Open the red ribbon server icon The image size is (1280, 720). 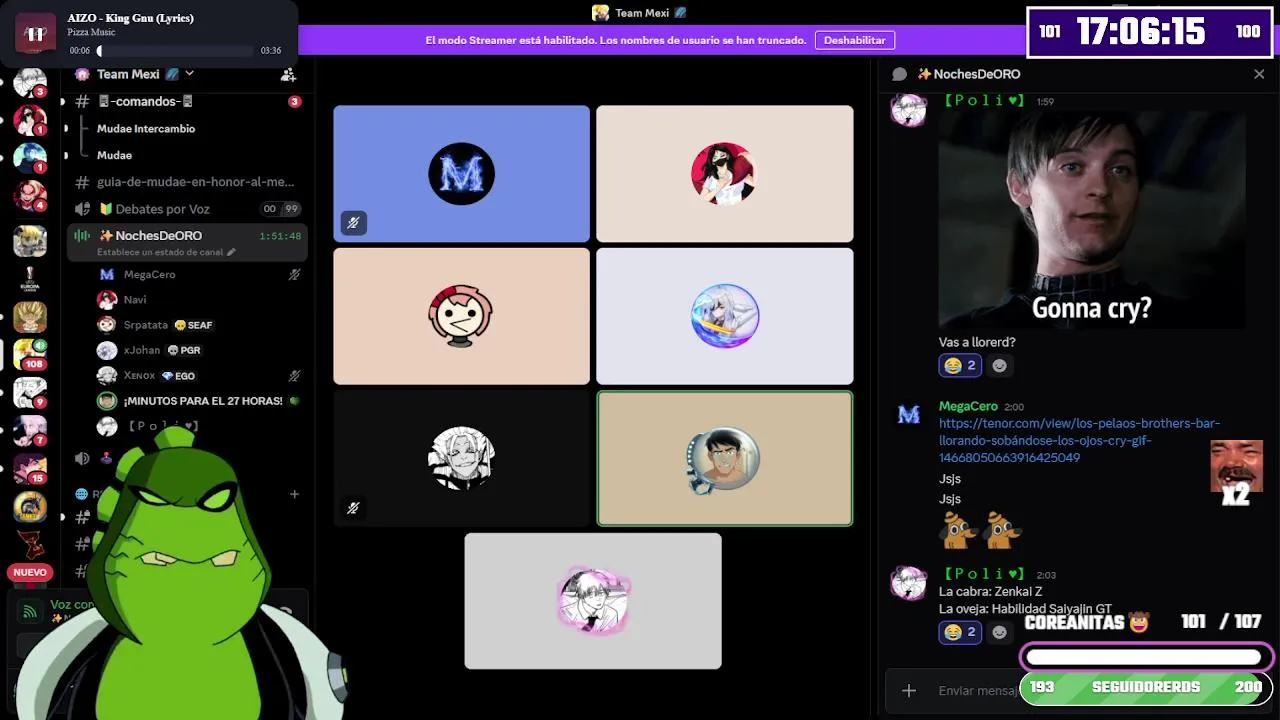click(x=30, y=545)
